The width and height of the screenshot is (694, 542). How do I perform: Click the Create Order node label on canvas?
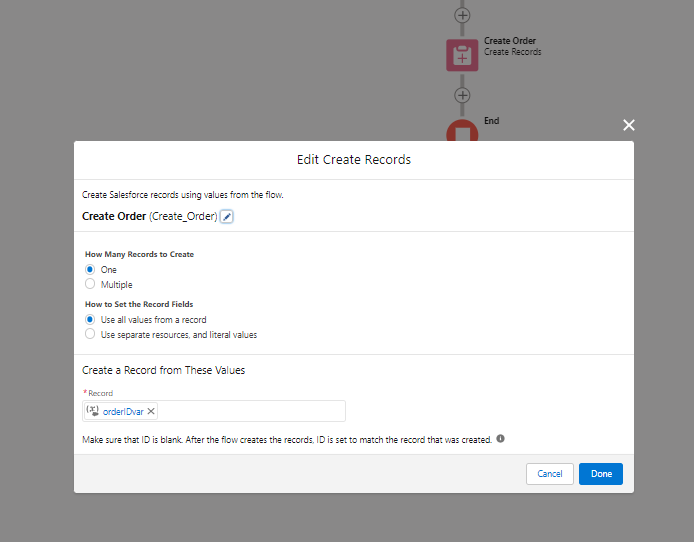coord(510,41)
